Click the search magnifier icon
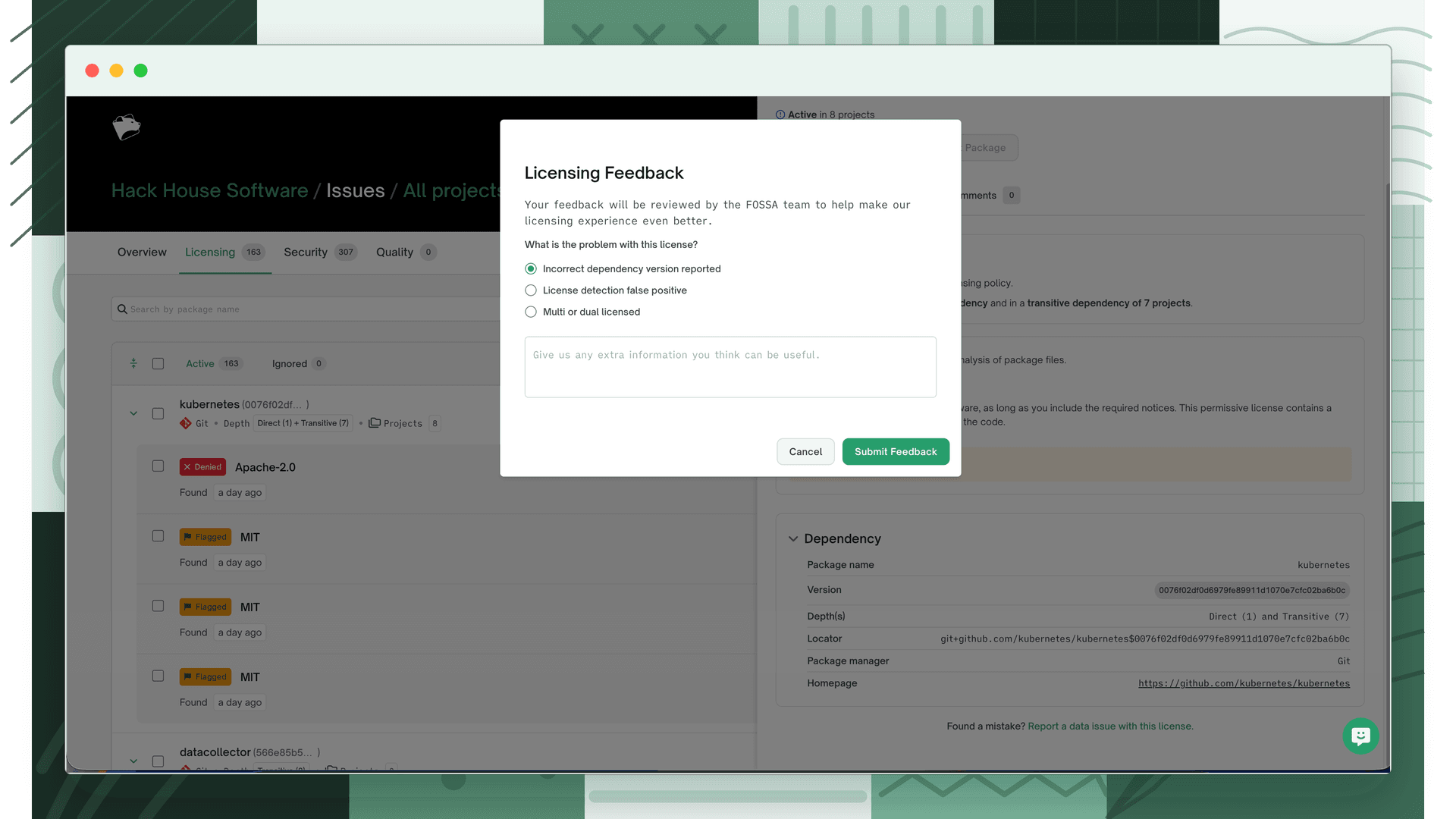The width and height of the screenshot is (1456, 819). point(122,309)
